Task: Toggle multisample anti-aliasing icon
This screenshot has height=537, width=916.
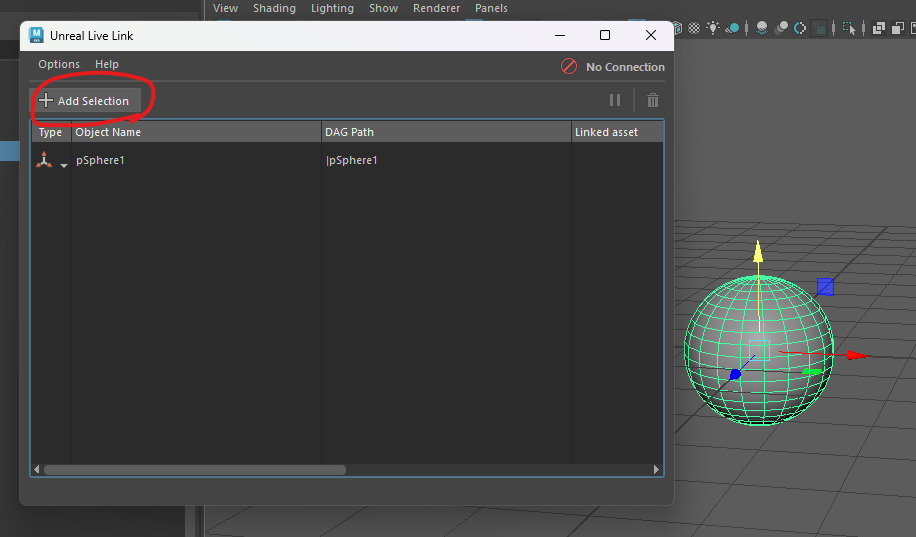Action: 800,28
